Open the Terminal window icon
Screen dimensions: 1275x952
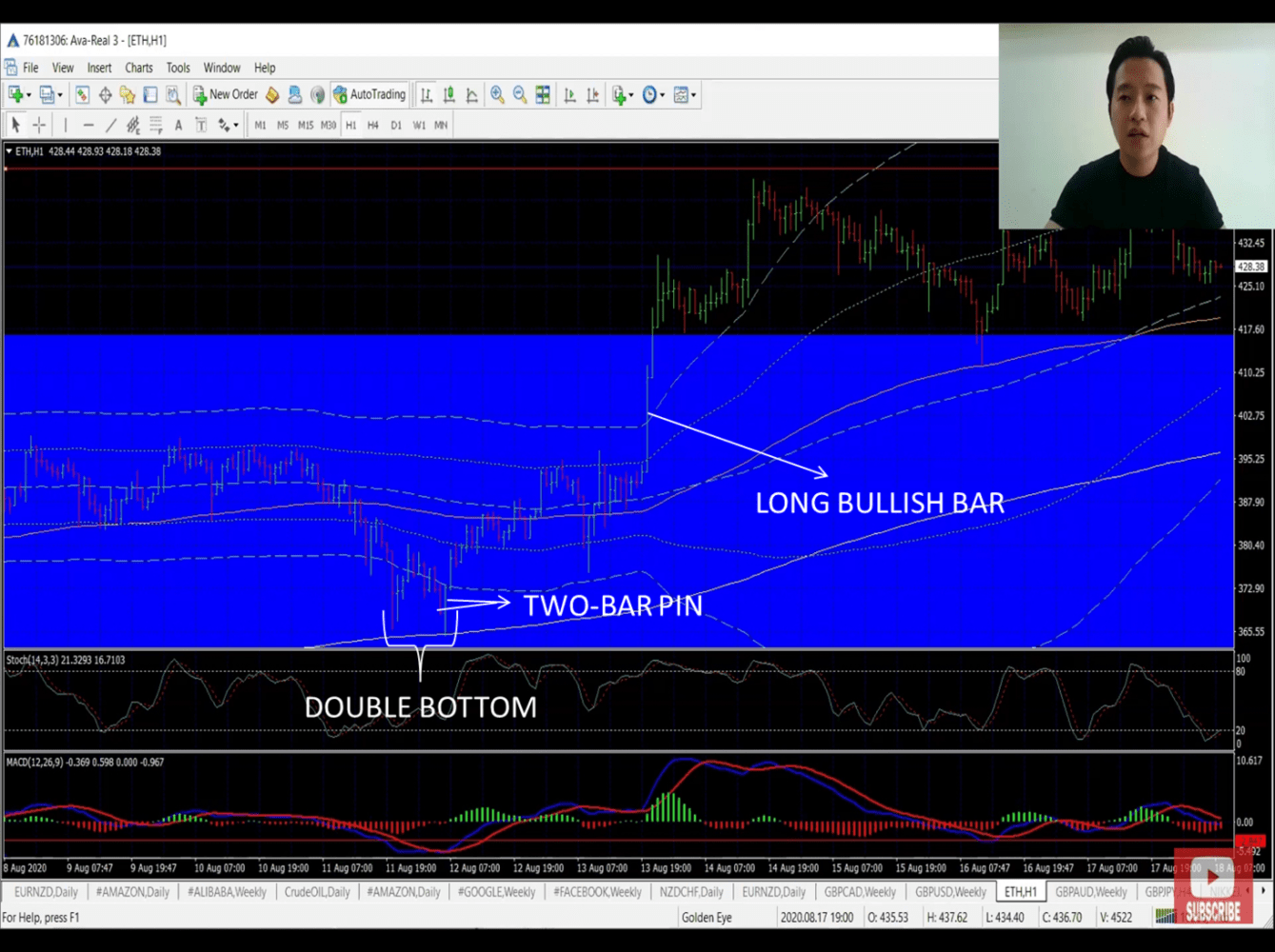click(150, 95)
